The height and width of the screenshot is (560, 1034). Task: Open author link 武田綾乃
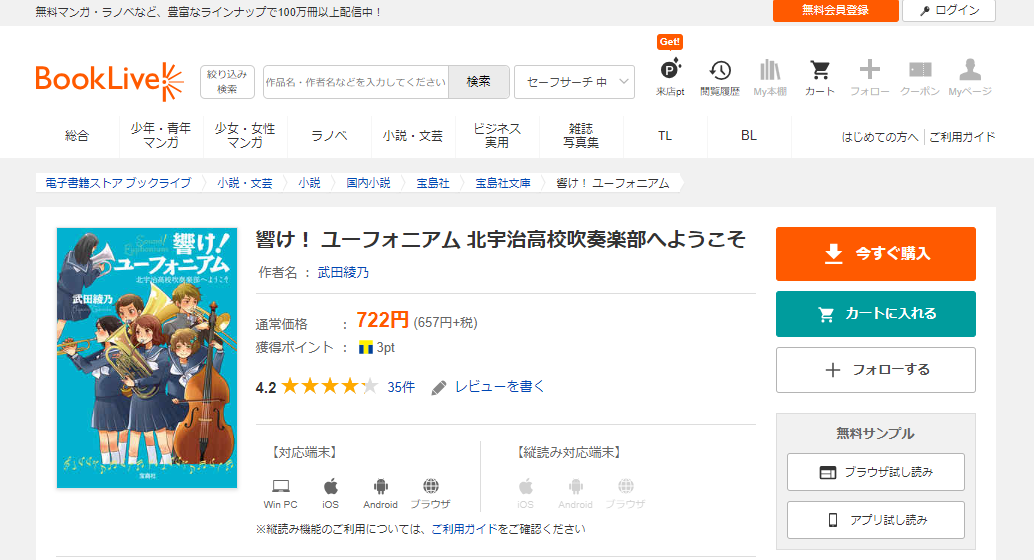(343, 272)
